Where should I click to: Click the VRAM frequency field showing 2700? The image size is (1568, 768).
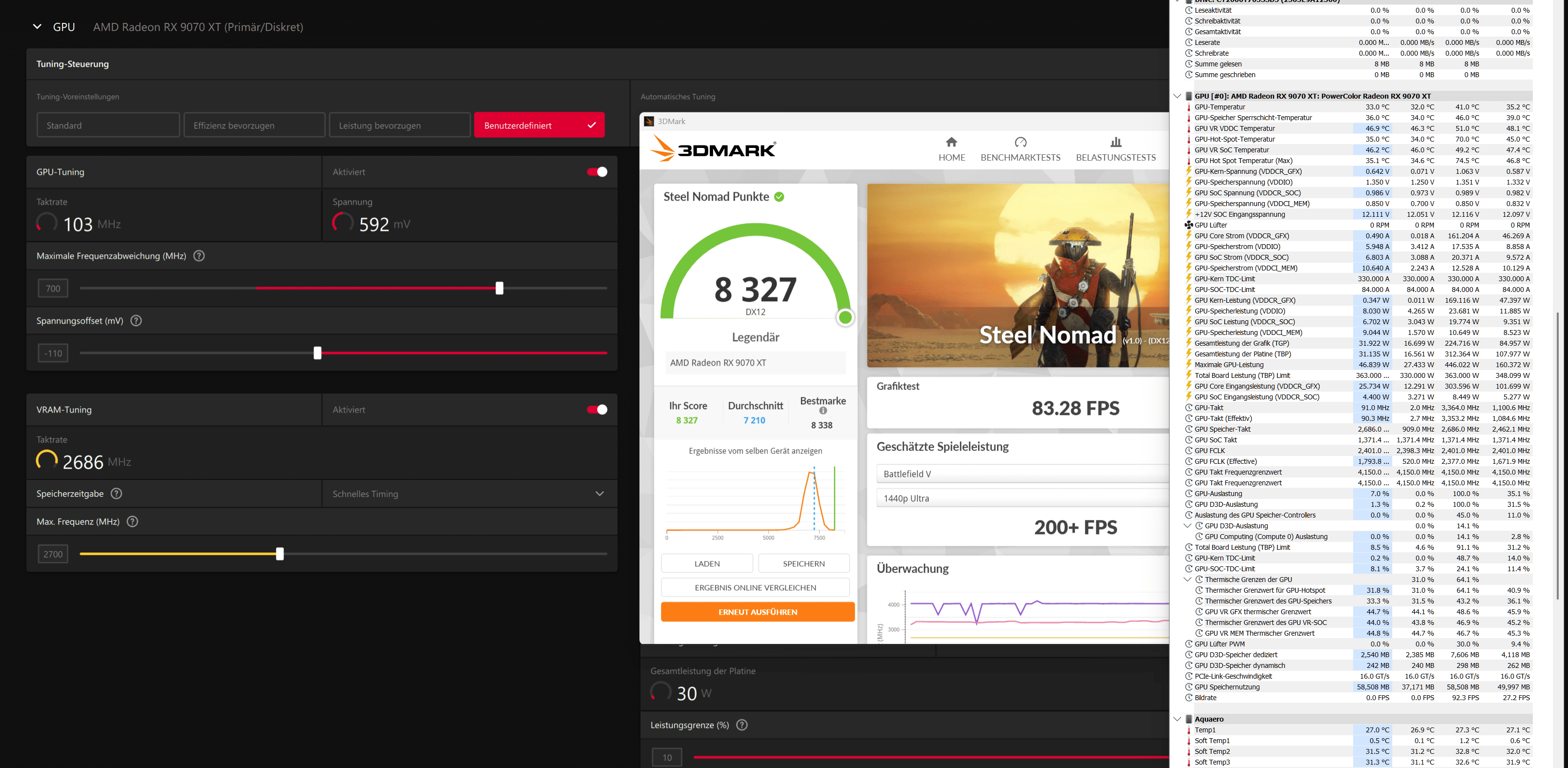[53, 554]
